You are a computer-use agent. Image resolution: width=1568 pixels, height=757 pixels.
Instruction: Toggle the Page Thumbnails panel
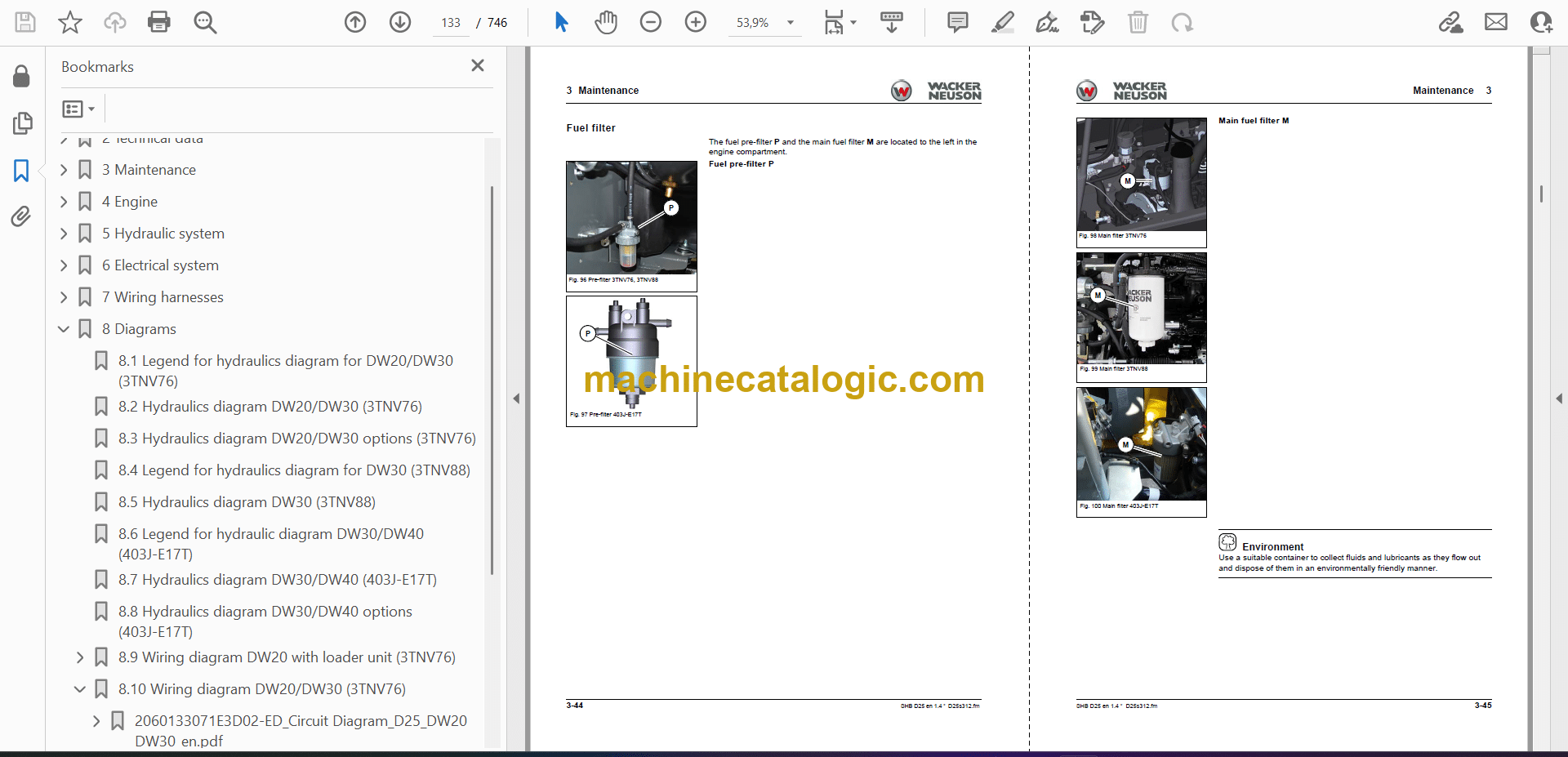coord(21,123)
